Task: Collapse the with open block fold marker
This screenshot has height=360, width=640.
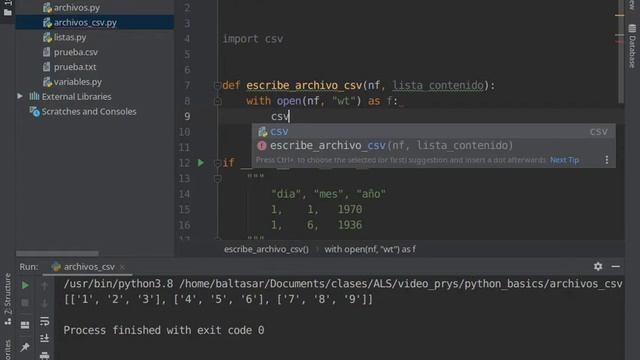Action: point(218,101)
